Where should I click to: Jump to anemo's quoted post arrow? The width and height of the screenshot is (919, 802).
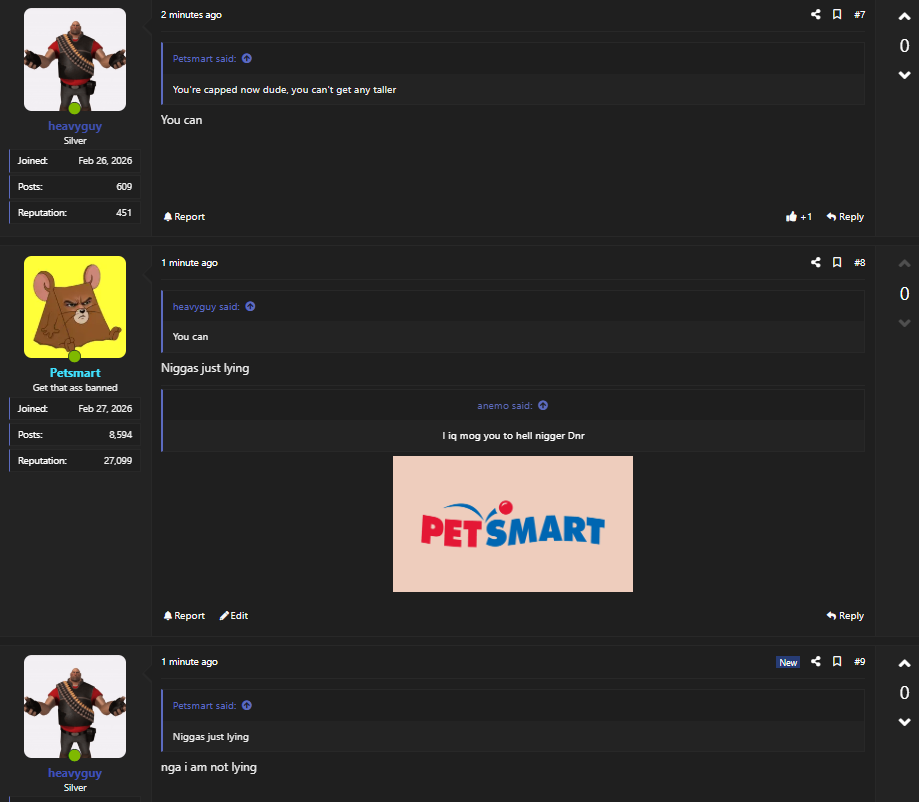tap(543, 406)
